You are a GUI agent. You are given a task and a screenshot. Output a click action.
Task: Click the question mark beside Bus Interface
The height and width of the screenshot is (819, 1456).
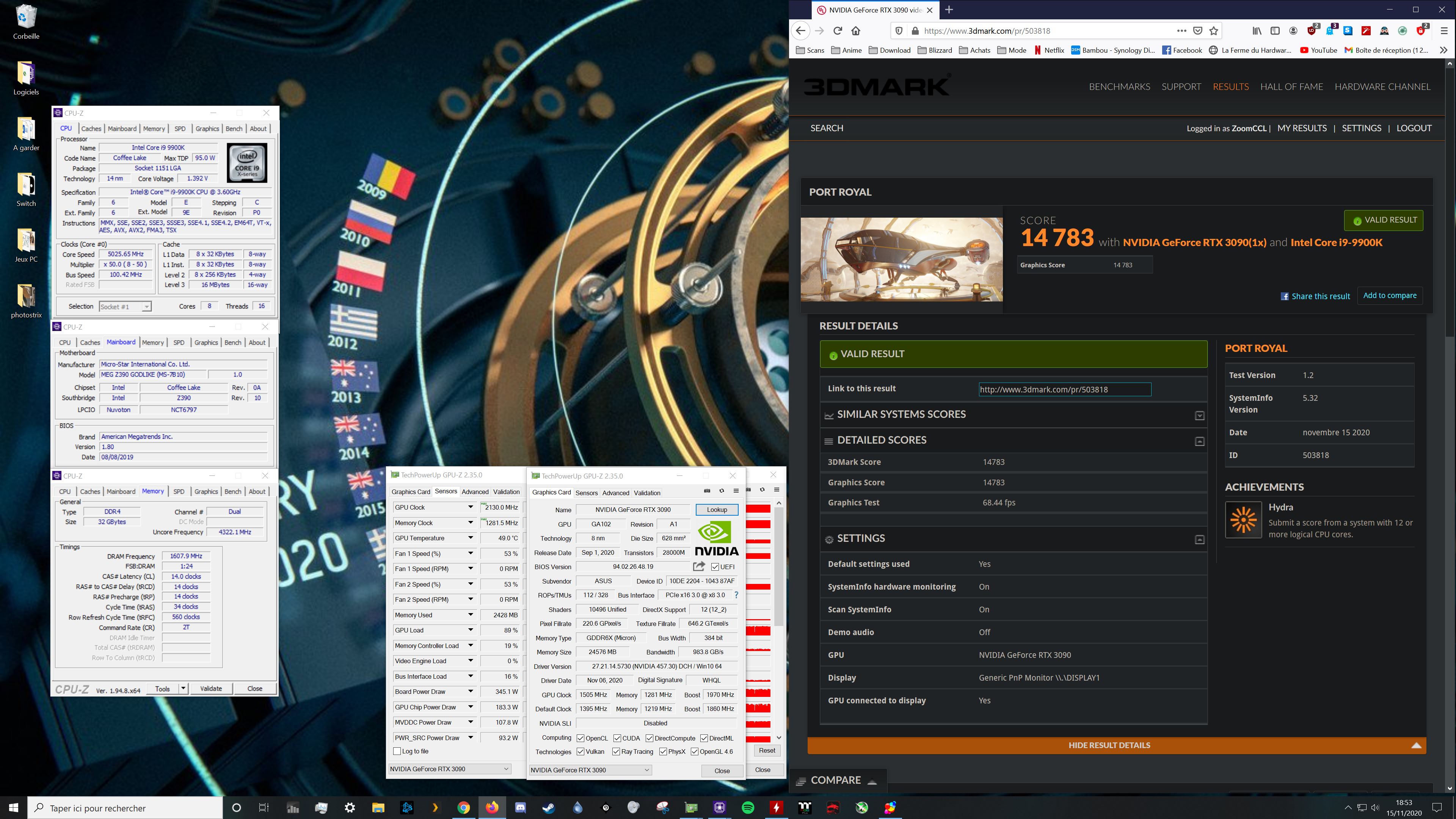point(736,595)
